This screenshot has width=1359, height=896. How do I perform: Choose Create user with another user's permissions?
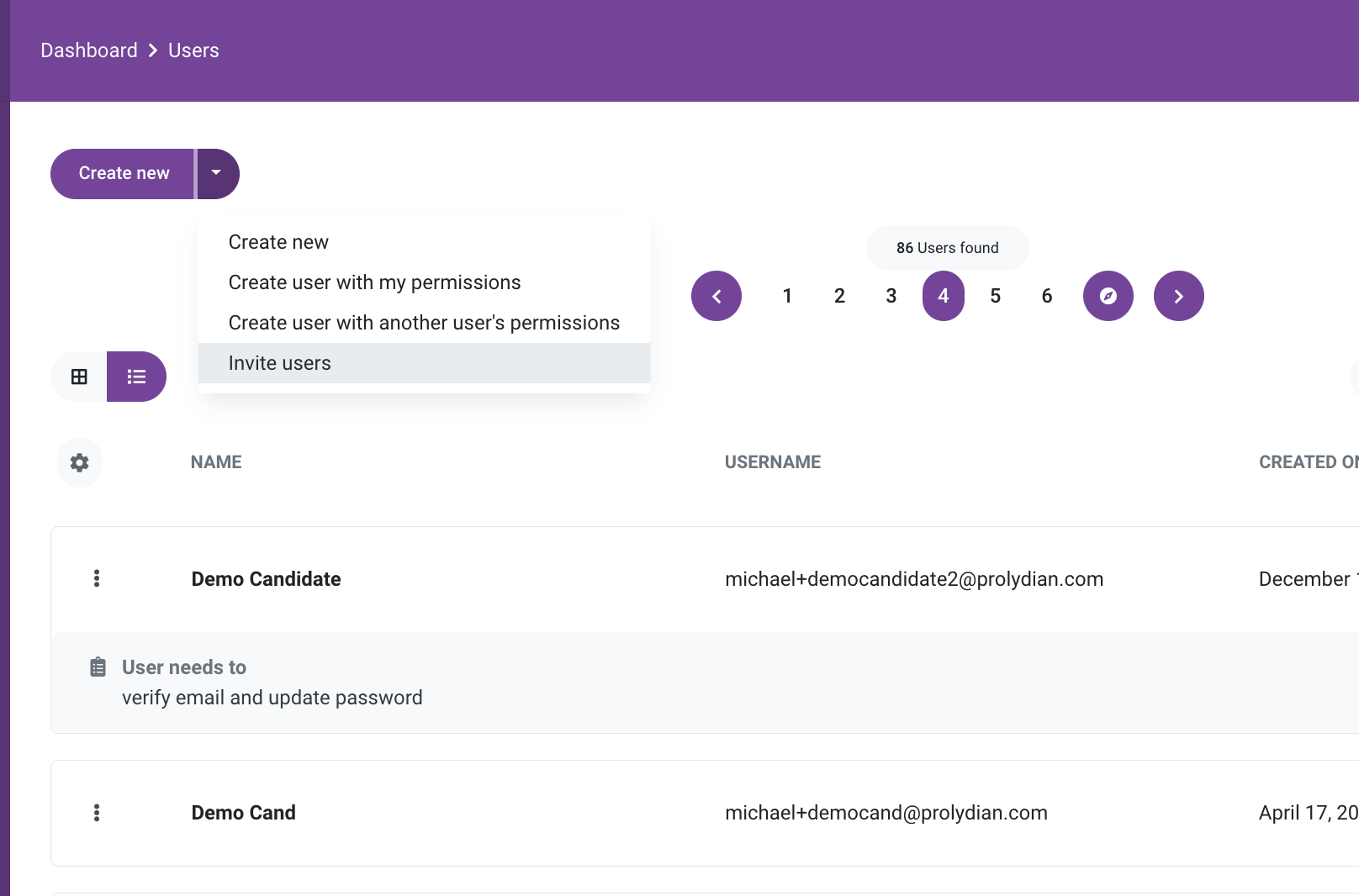(424, 323)
